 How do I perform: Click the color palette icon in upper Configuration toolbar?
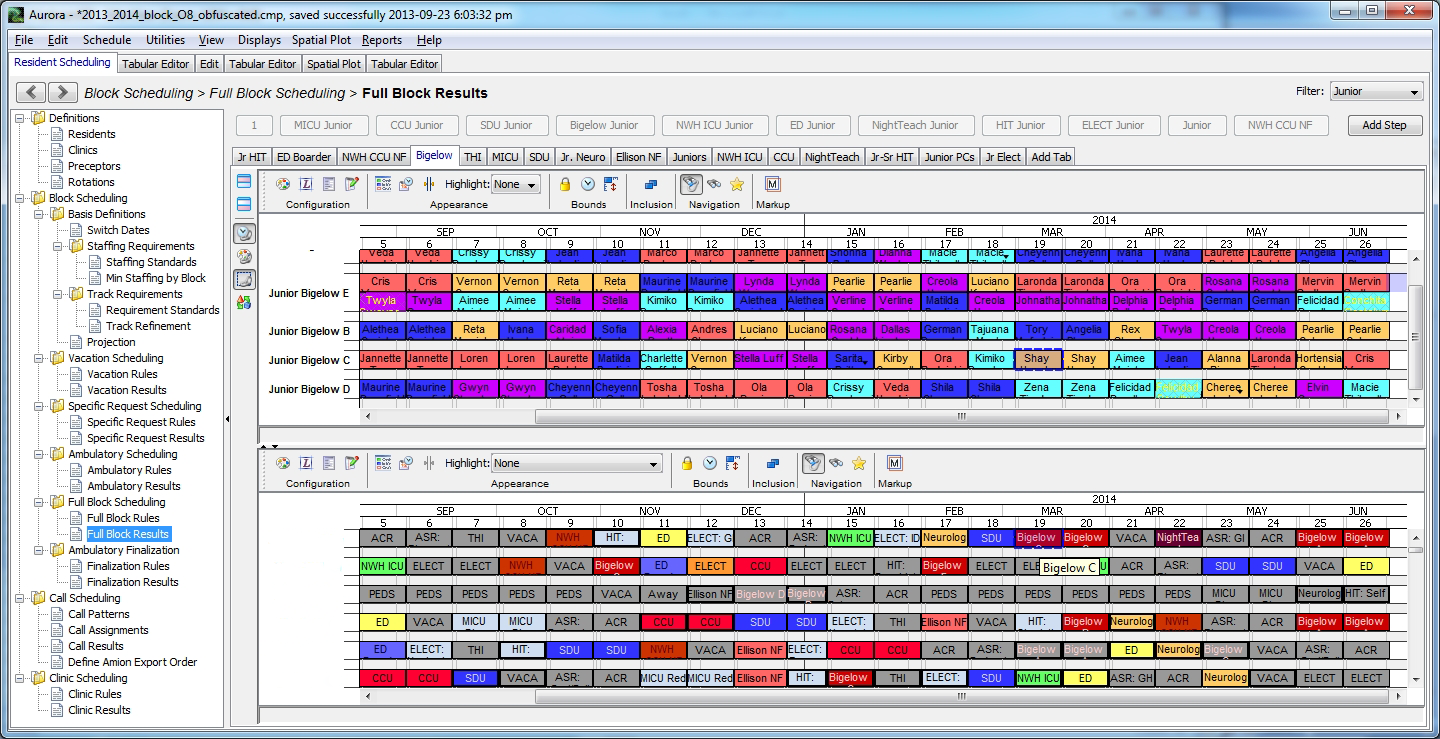point(283,184)
